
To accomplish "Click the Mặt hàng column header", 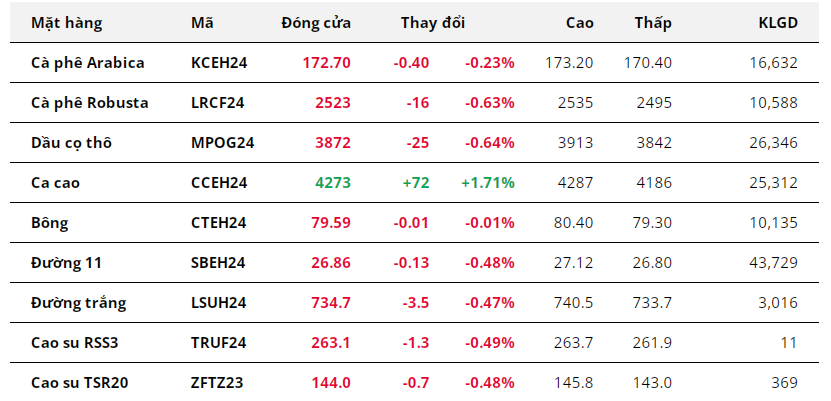I will point(66,22).
